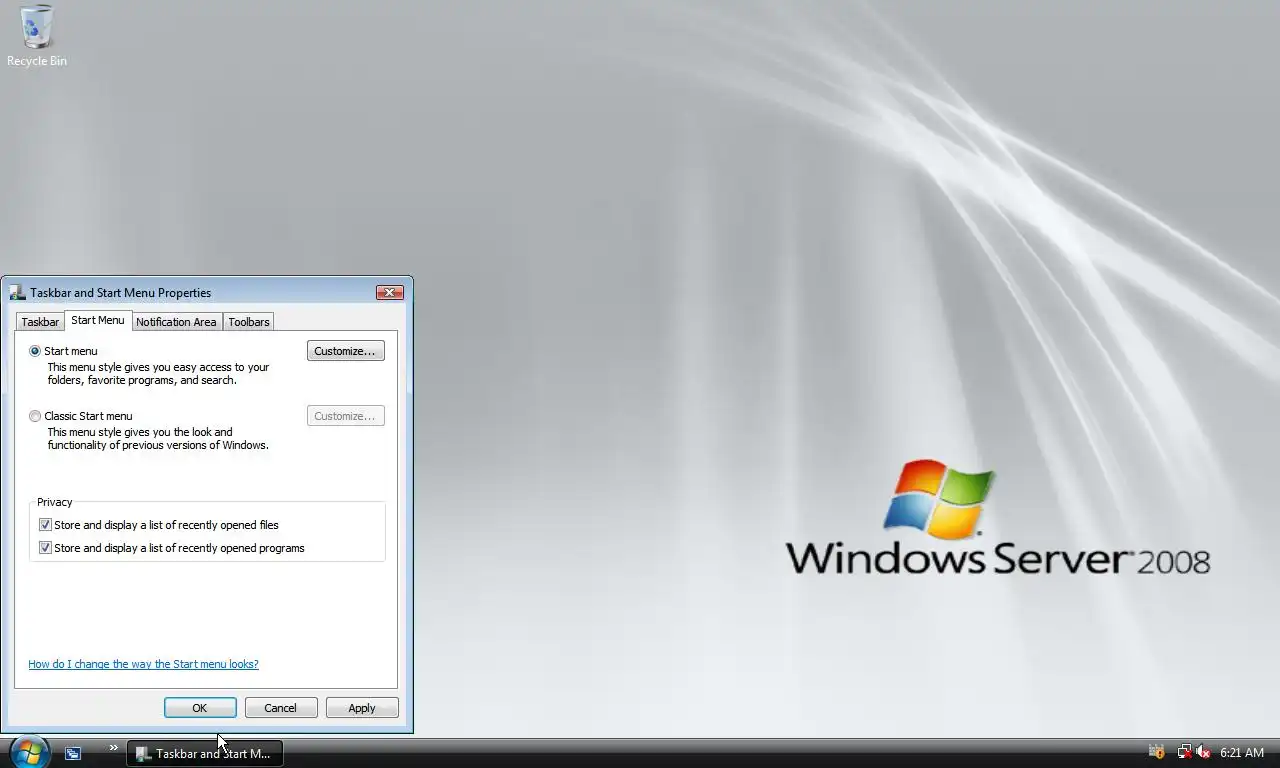Image resolution: width=1280 pixels, height=768 pixels.
Task: Toggle recently opened programs checkbox
Action: (x=45, y=548)
